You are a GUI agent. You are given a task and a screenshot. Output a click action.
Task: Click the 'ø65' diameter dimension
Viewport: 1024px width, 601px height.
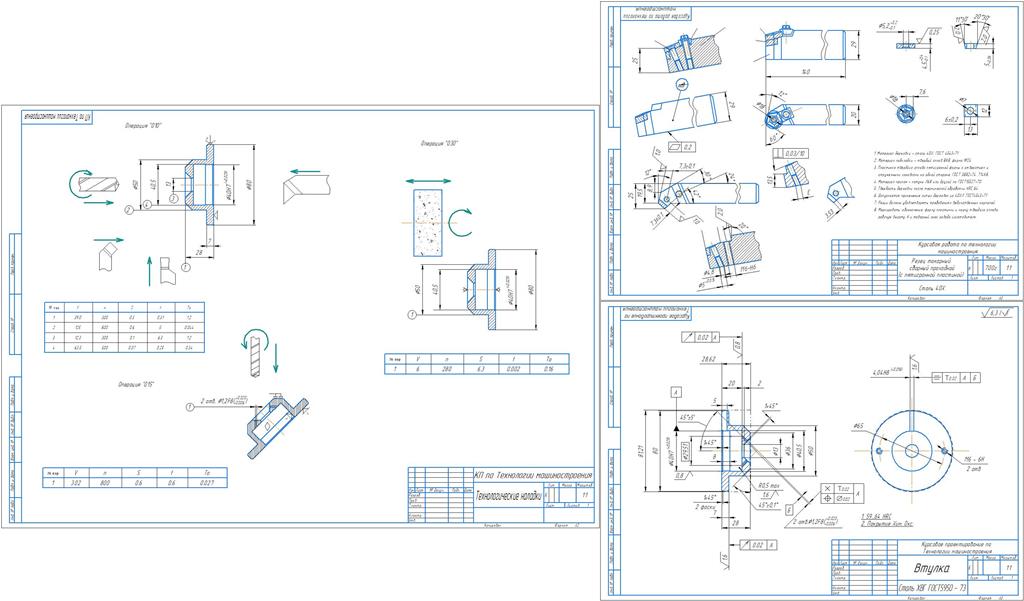pos(859,427)
